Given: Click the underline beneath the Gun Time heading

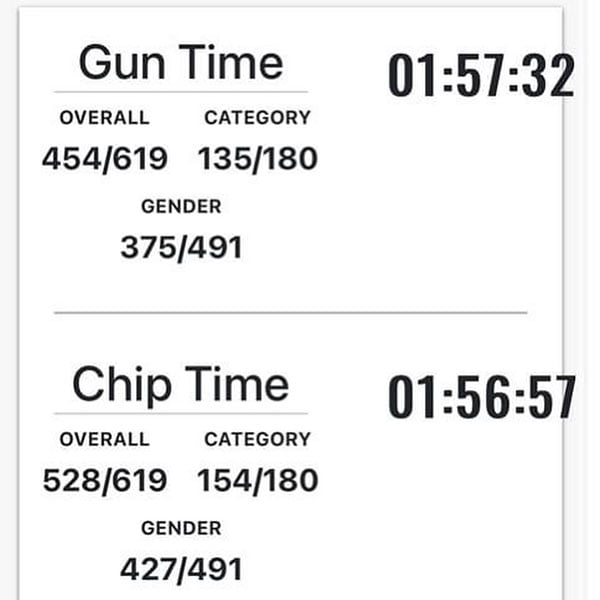Looking at the screenshot, I should (x=181, y=92).
